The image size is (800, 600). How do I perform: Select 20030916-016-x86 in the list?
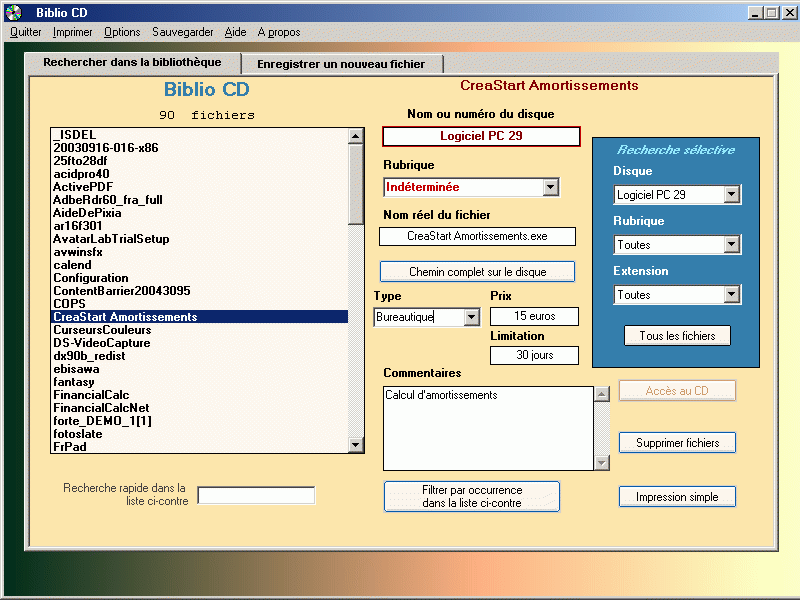(199, 148)
